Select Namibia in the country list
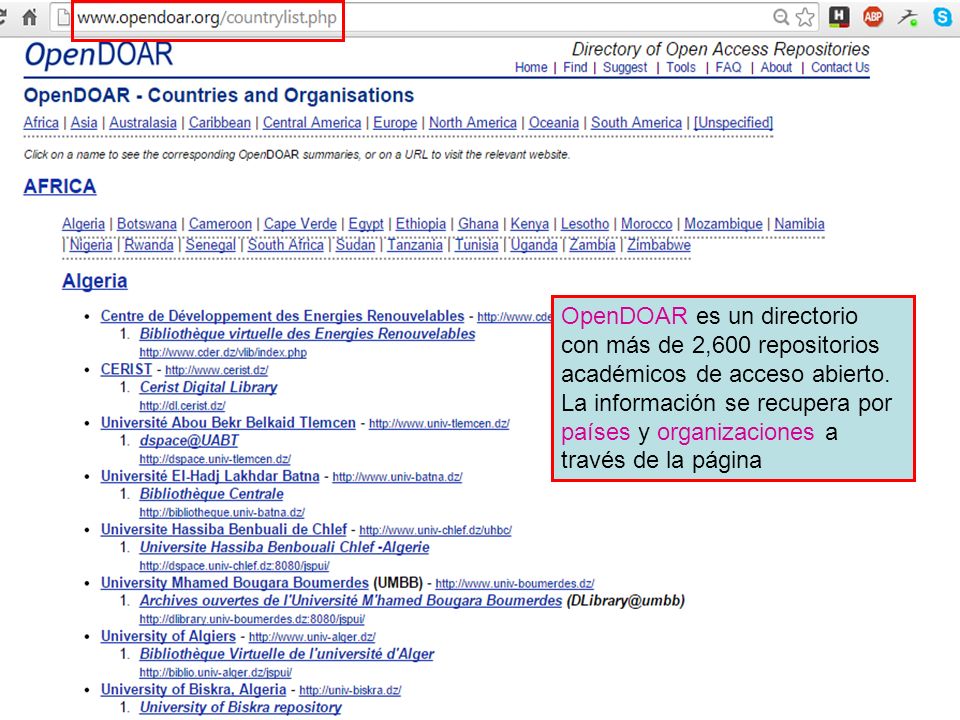Viewport: 960px width, 720px height. (x=799, y=223)
